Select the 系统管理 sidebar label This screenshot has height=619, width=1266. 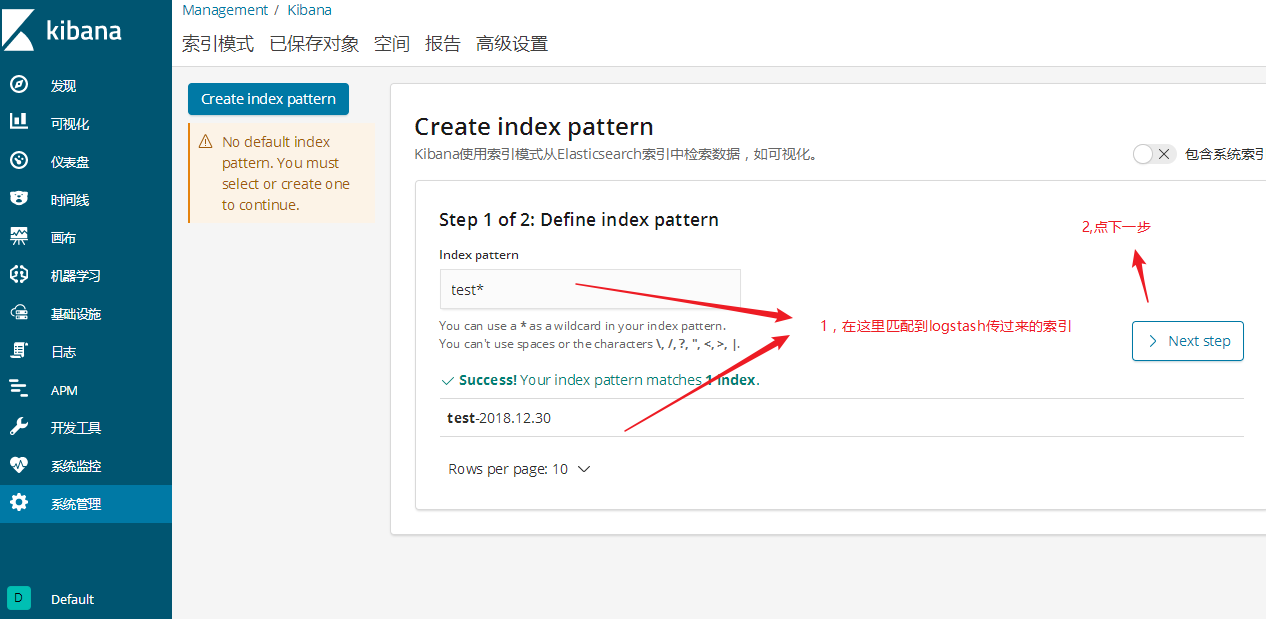[76, 504]
